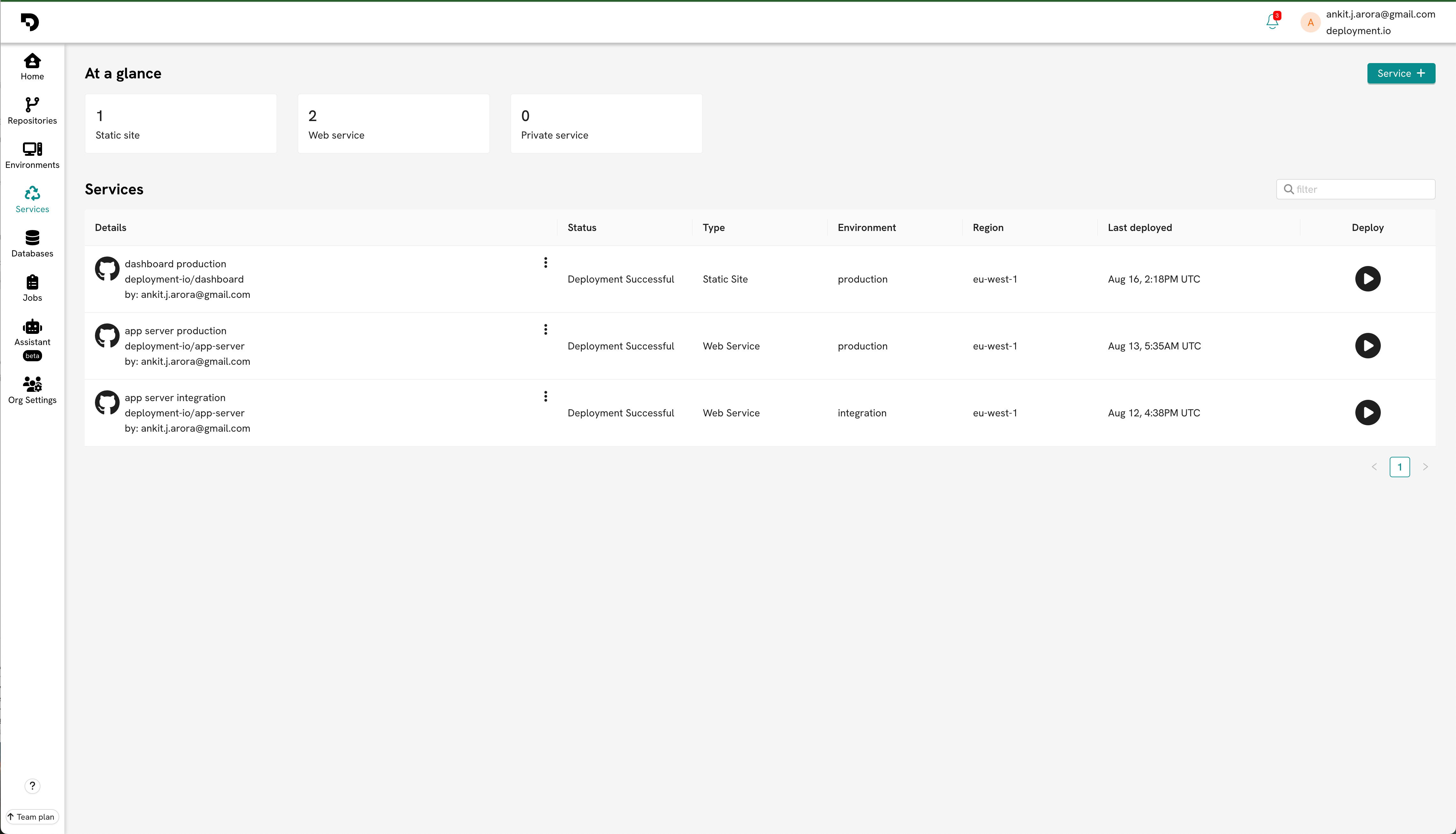Screen dimensions: 1456x834
Task: Click the help question mark icon
Action: [x=32, y=786]
